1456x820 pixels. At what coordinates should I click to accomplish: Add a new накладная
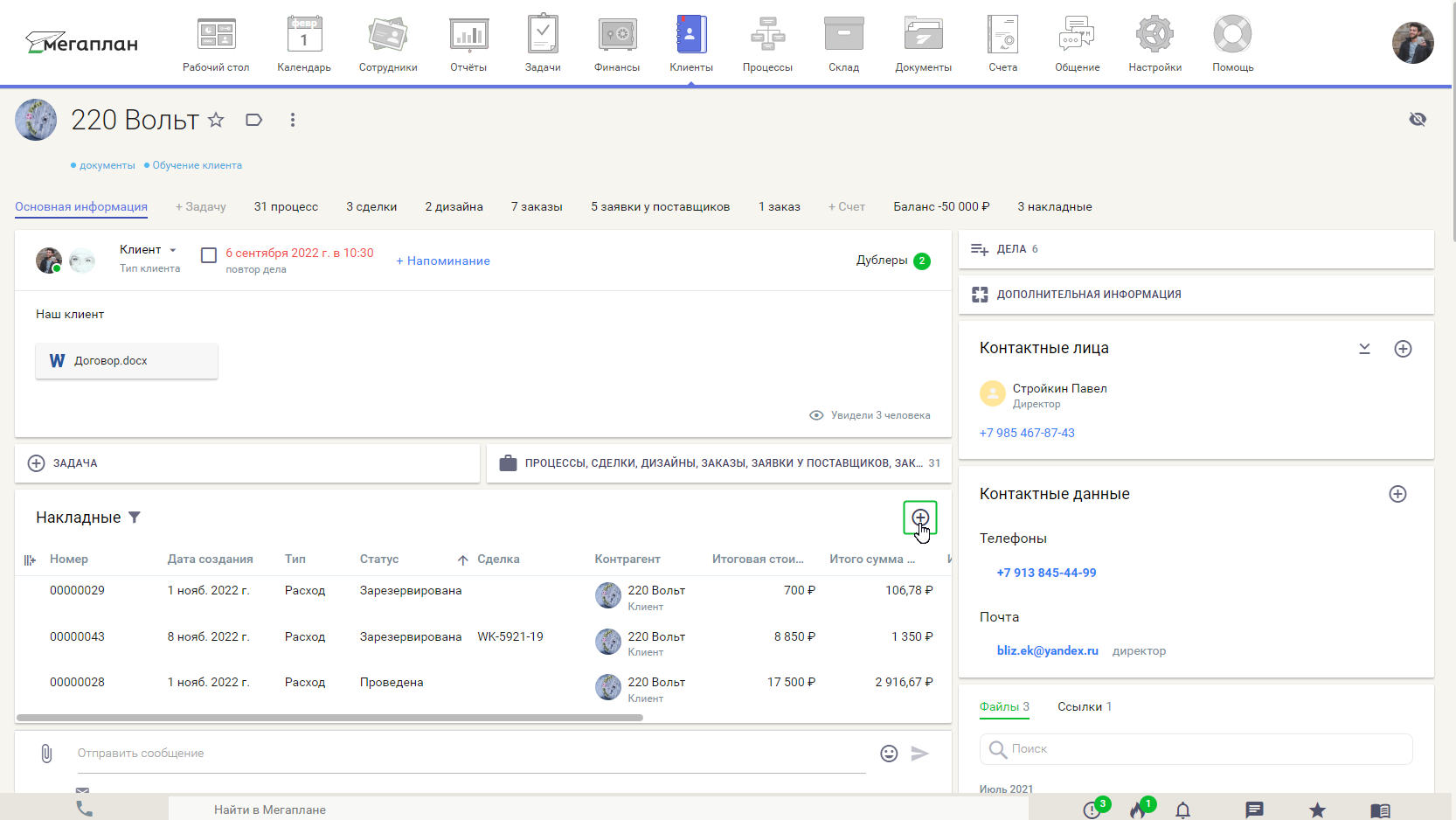click(x=920, y=518)
